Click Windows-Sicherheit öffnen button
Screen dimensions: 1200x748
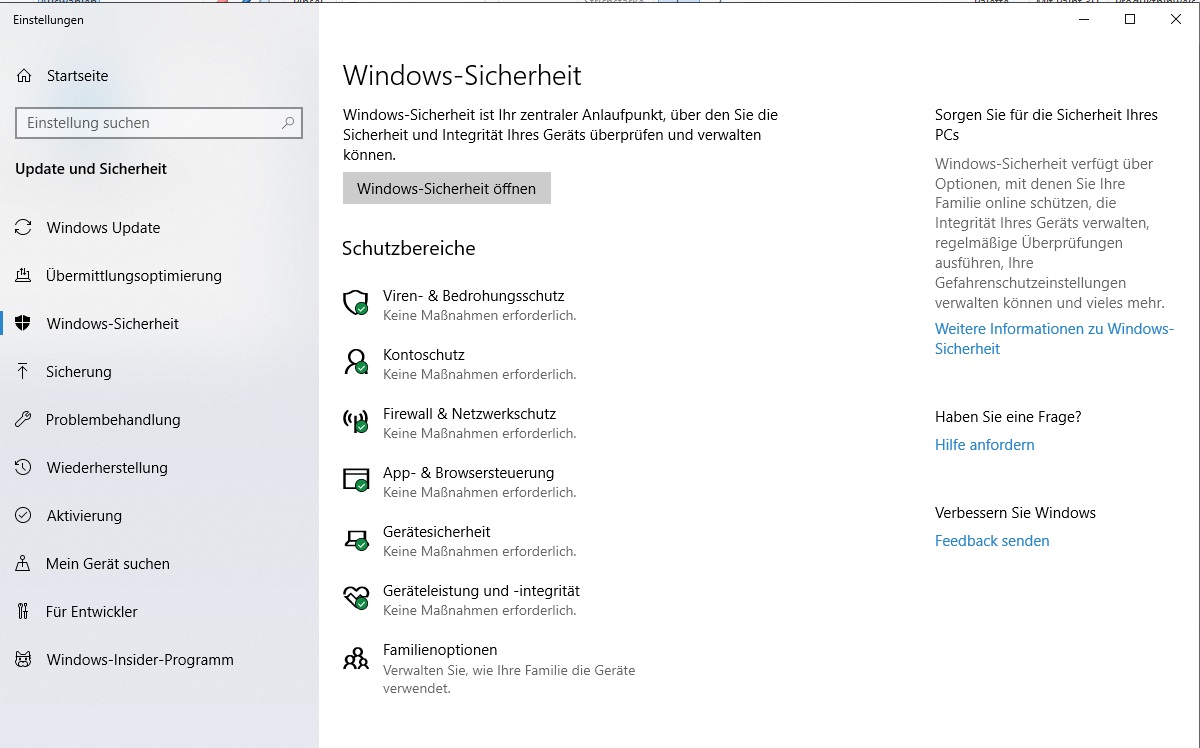tap(446, 188)
